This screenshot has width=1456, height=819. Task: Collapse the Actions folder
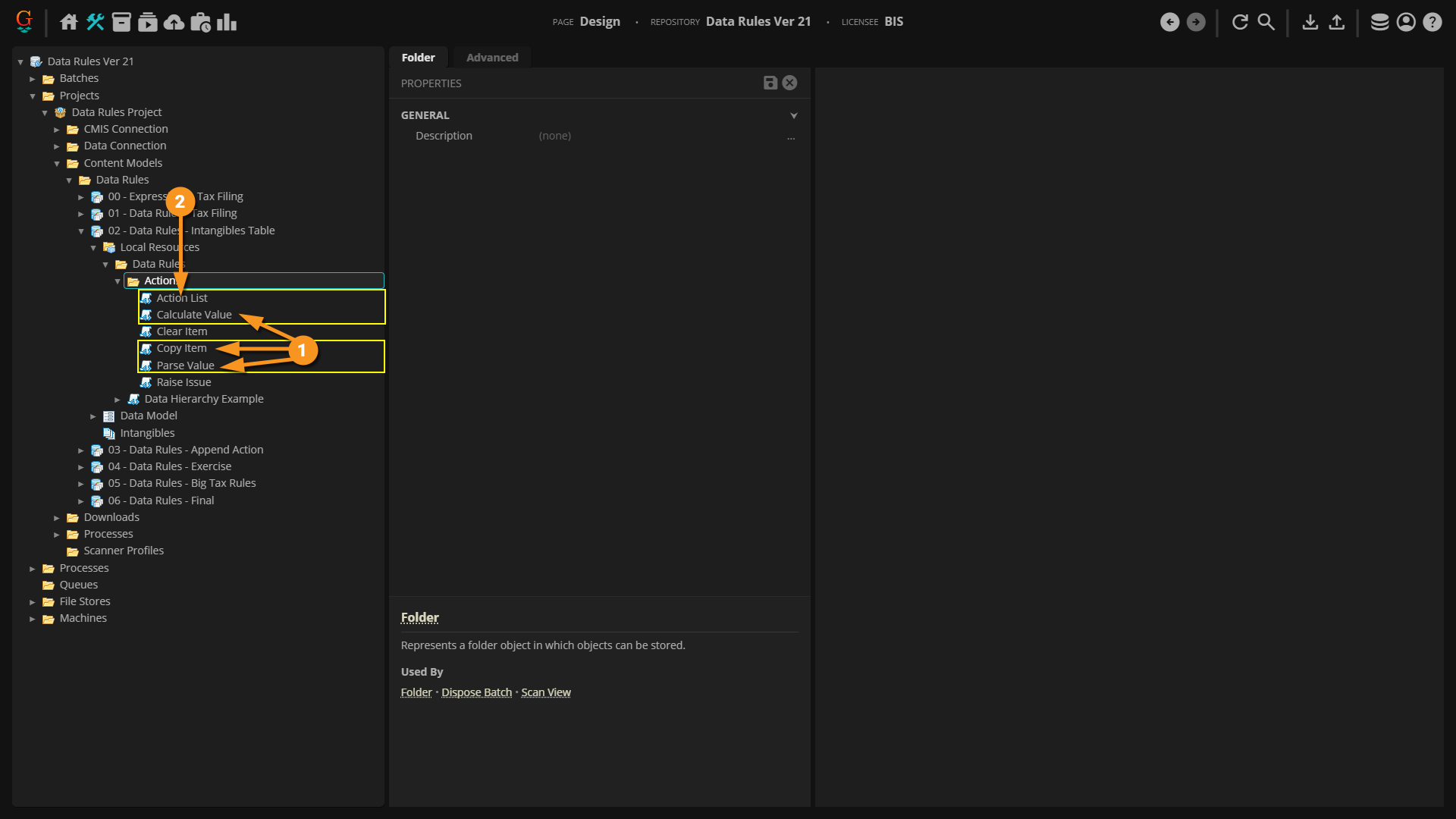(118, 281)
